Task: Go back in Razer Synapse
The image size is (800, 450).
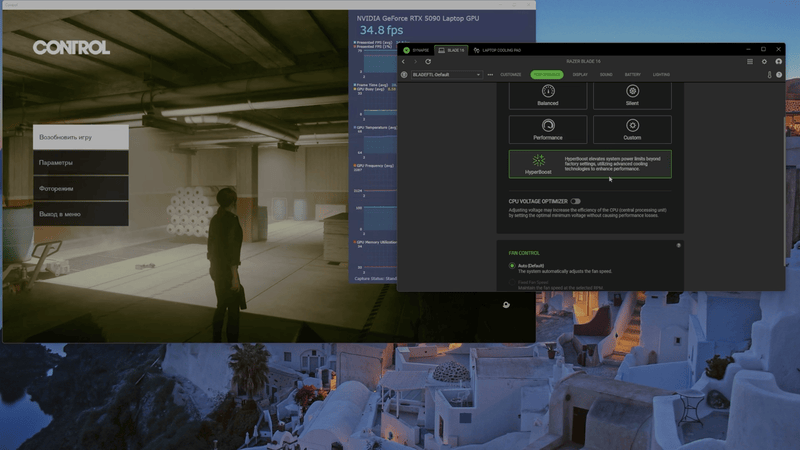Action: (403, 62)
